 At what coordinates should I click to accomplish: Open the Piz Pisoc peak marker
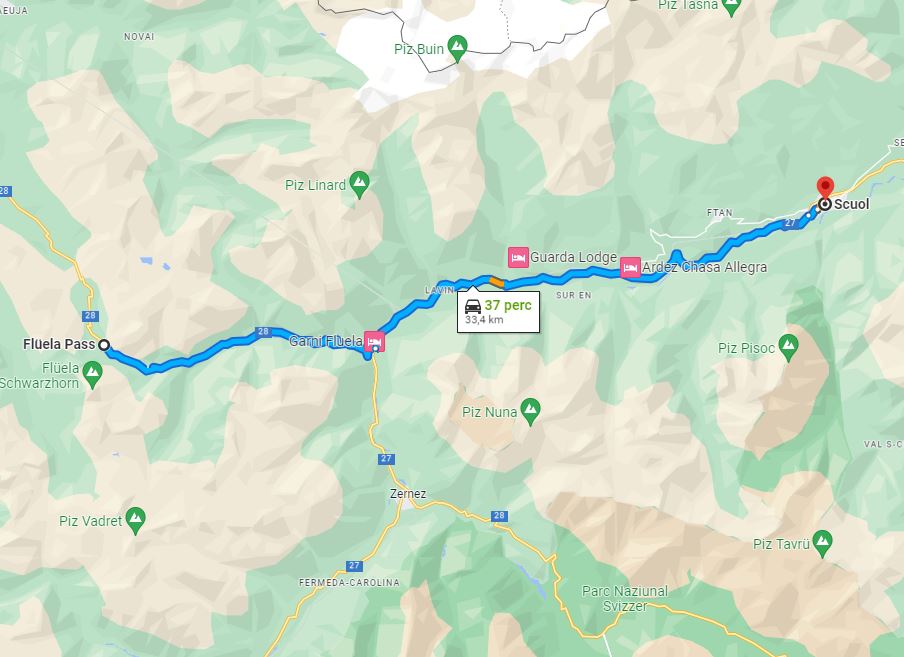tap(788, 347)
